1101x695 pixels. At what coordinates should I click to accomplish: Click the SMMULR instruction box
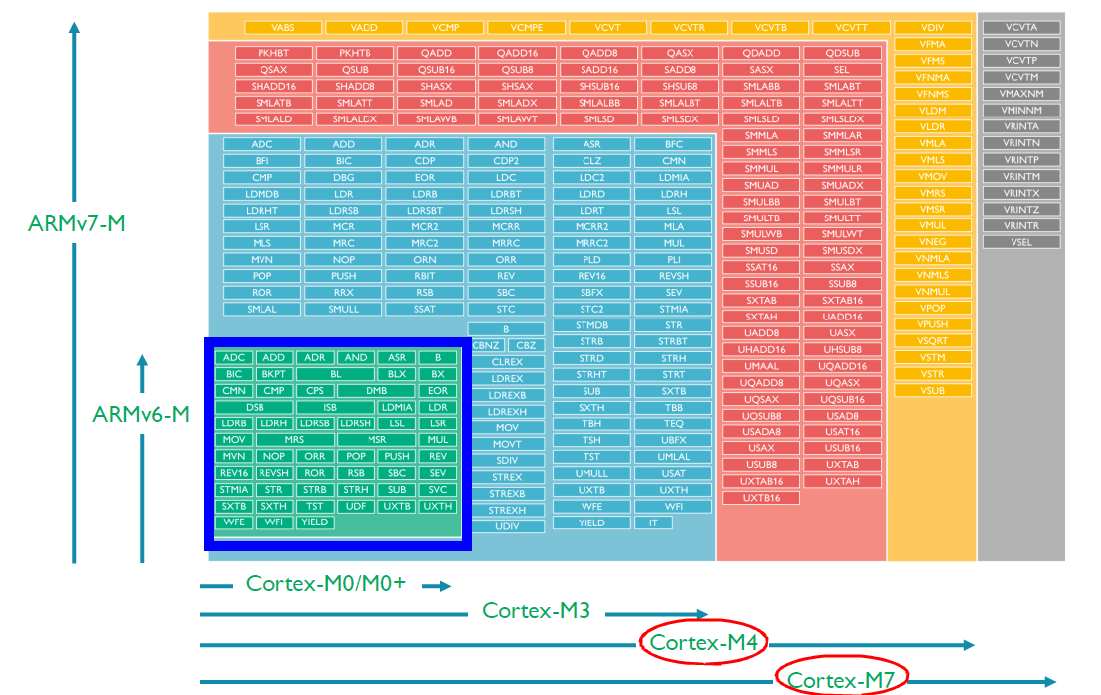[x=842, y=168]
